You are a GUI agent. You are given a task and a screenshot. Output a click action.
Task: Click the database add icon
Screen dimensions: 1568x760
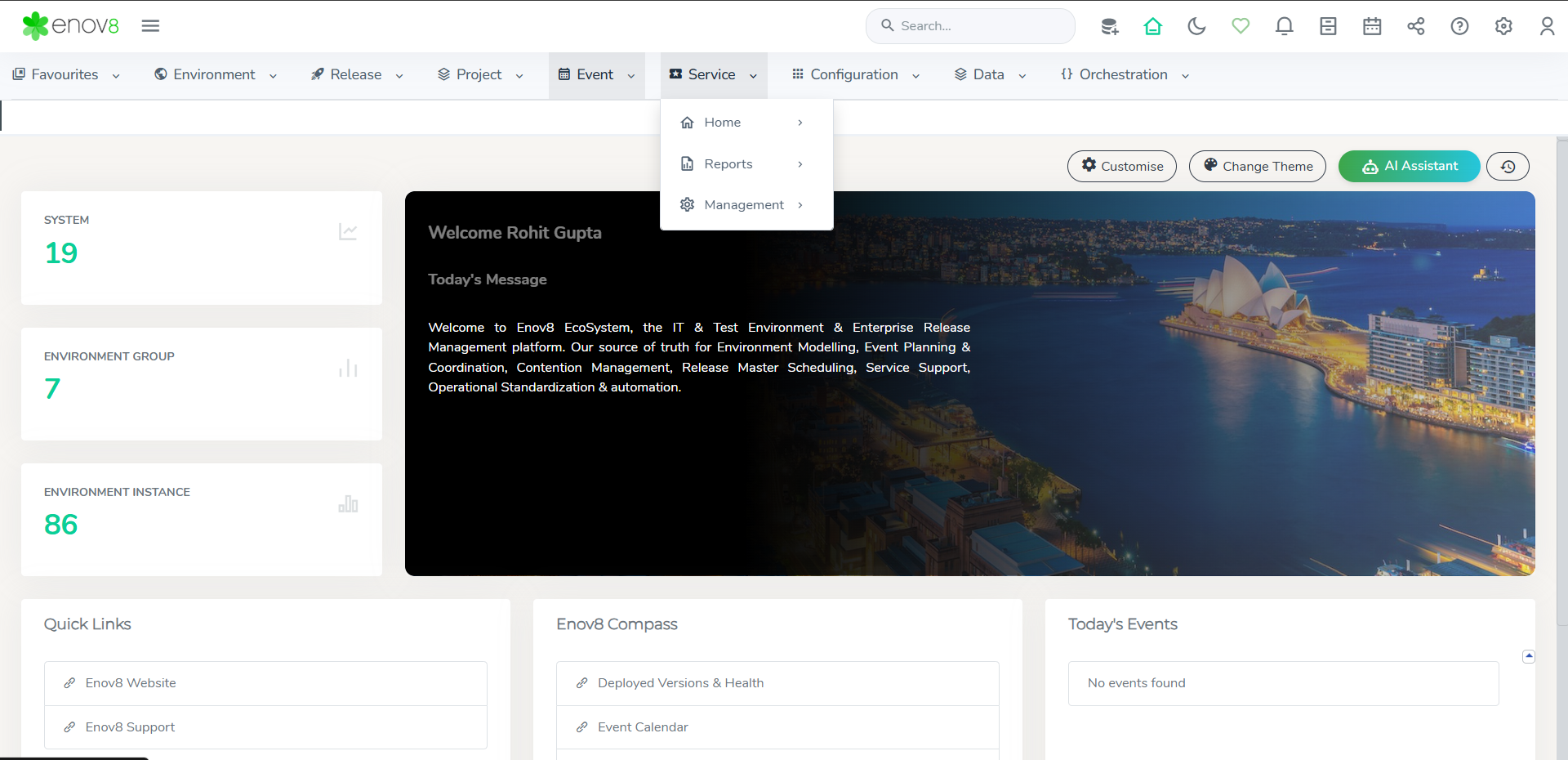tap(1109, 26)
